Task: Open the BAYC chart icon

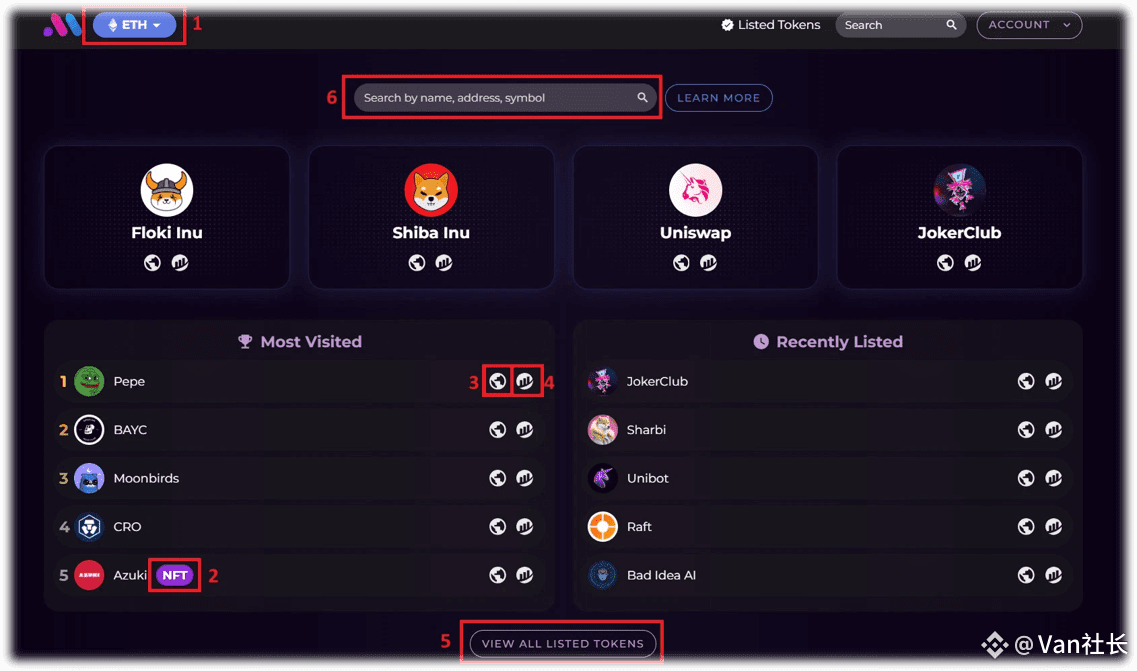Action: coord(525,429)
